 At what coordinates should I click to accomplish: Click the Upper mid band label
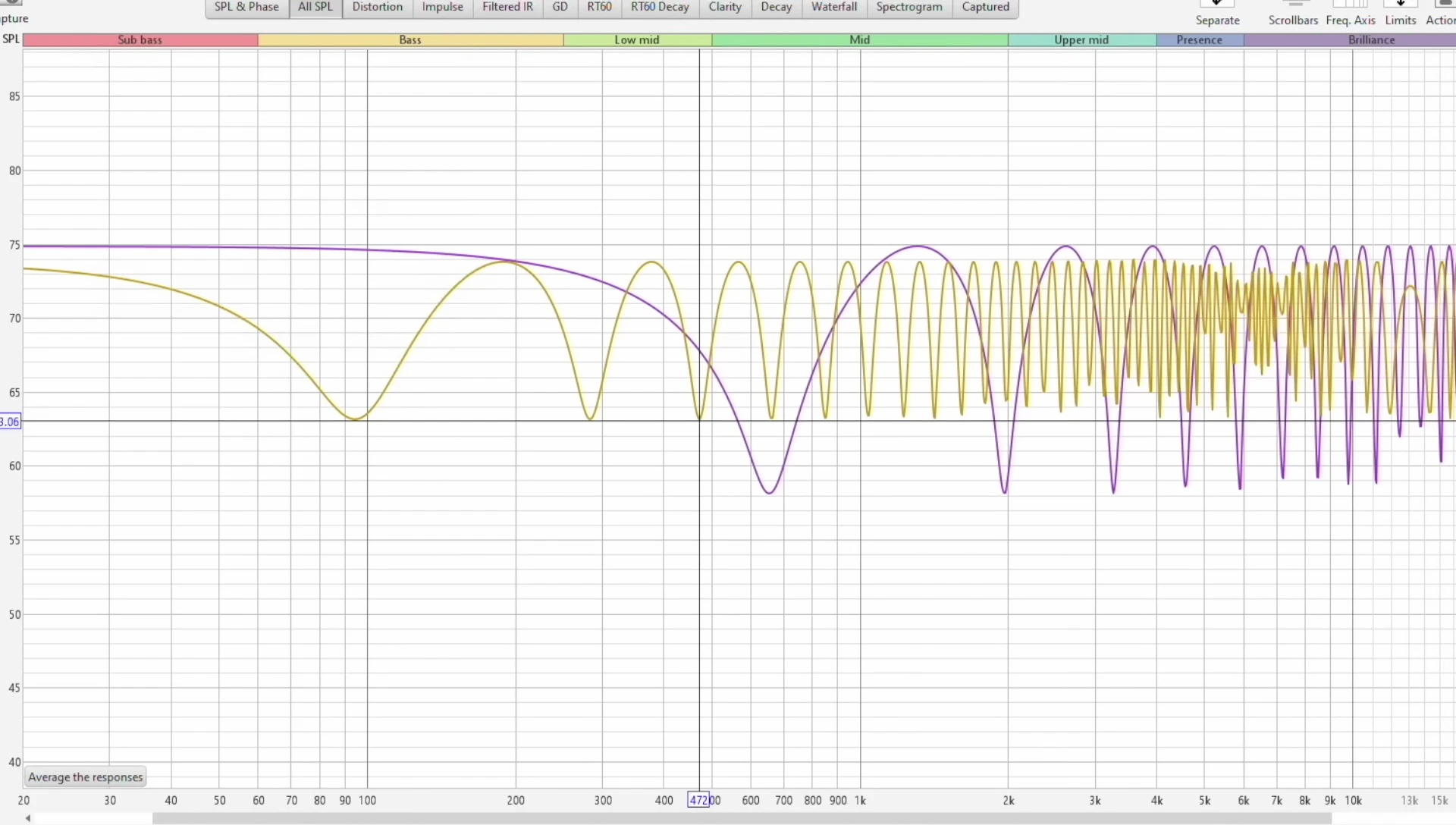(1081, 40)
